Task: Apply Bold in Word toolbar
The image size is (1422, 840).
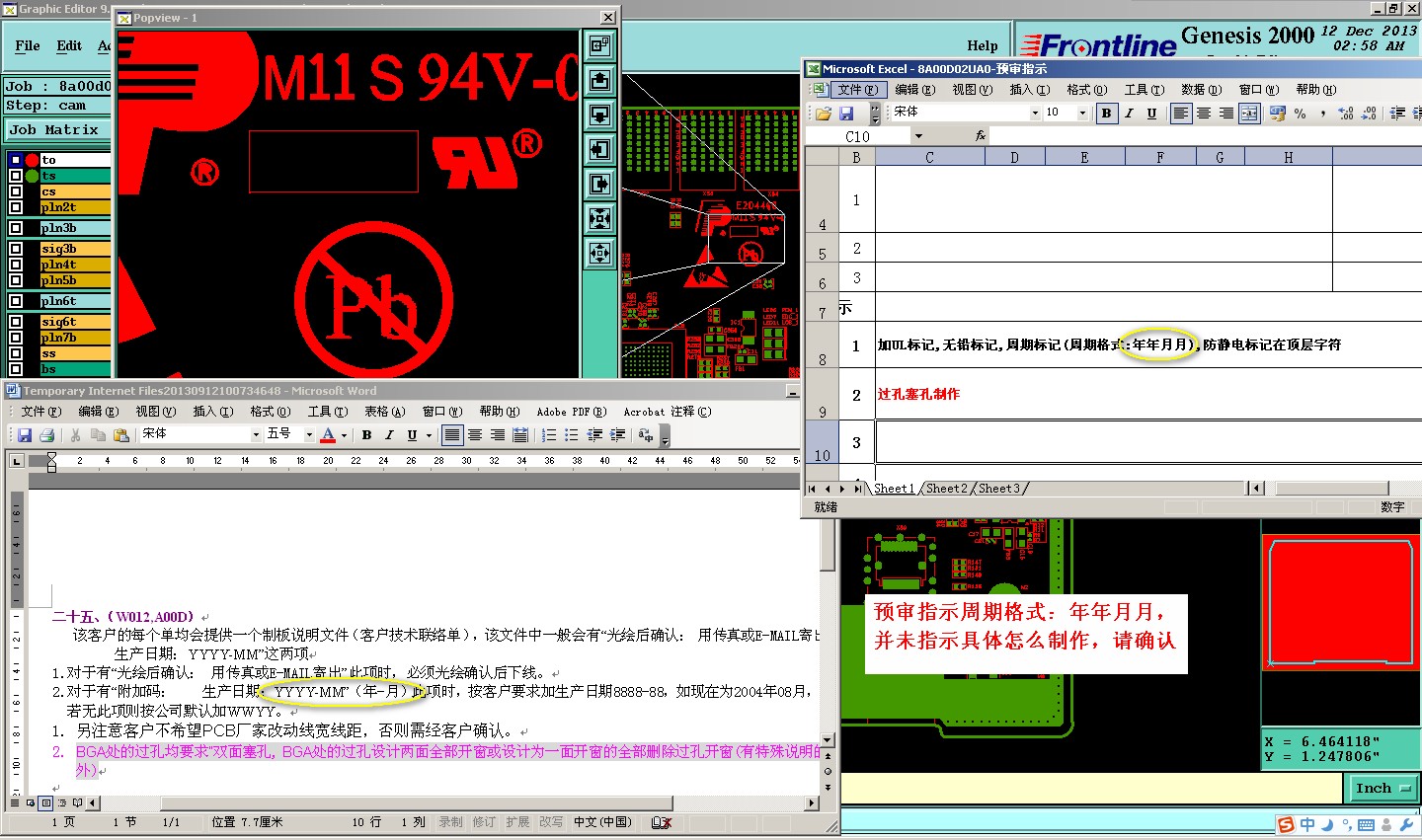Action: [366, 434]
